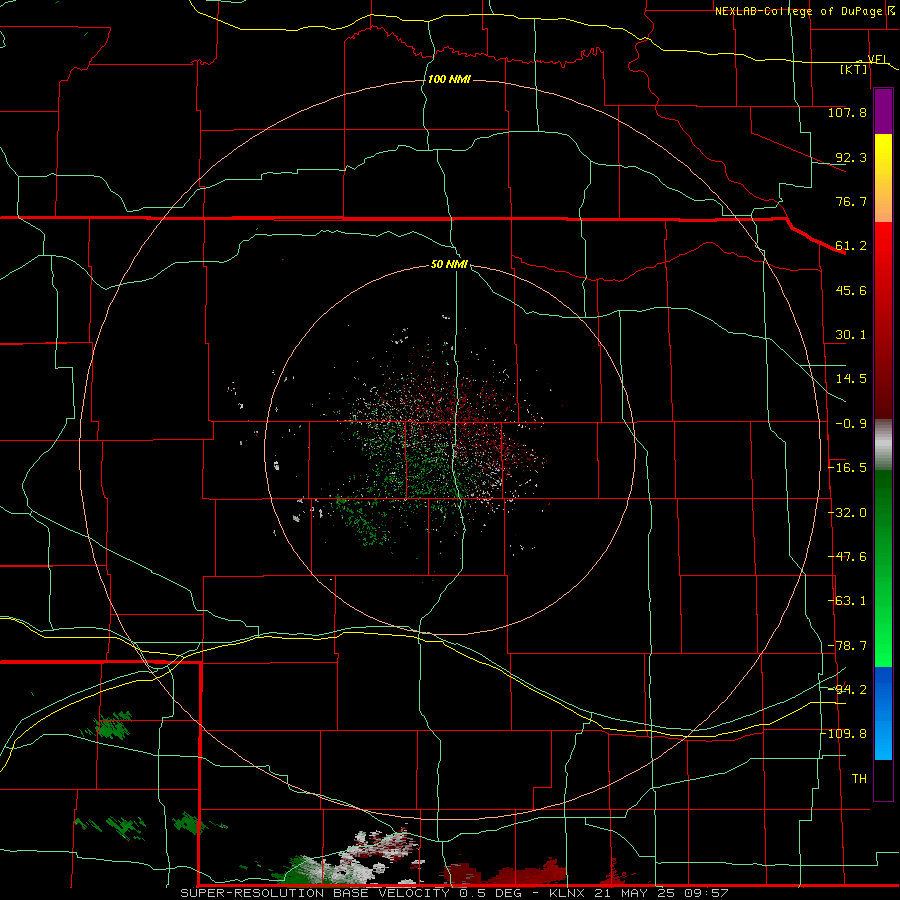This screenshot has width=900, height=900.
Task: Pick the purple segment of the color bar
Action: coord(883,111)
